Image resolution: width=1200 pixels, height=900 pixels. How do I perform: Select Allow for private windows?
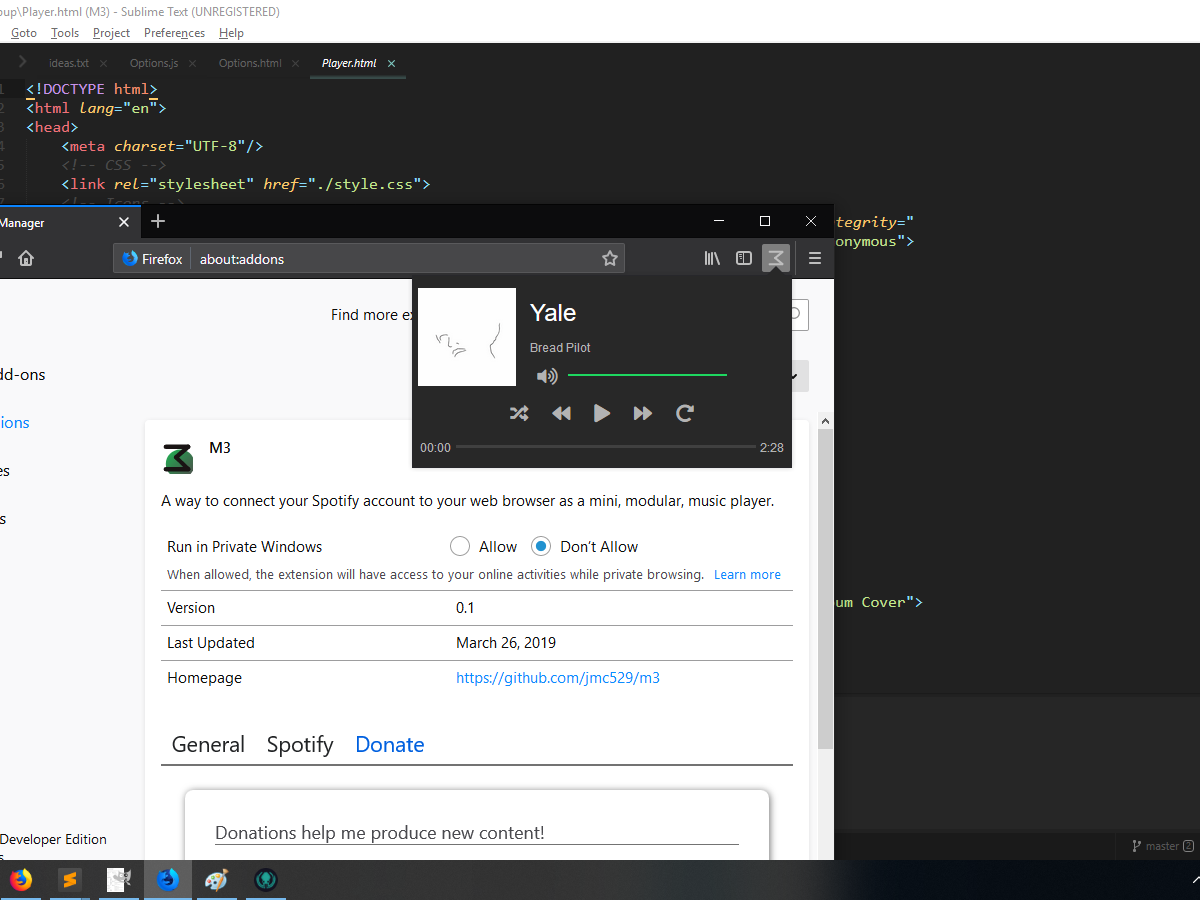point(460,546)
